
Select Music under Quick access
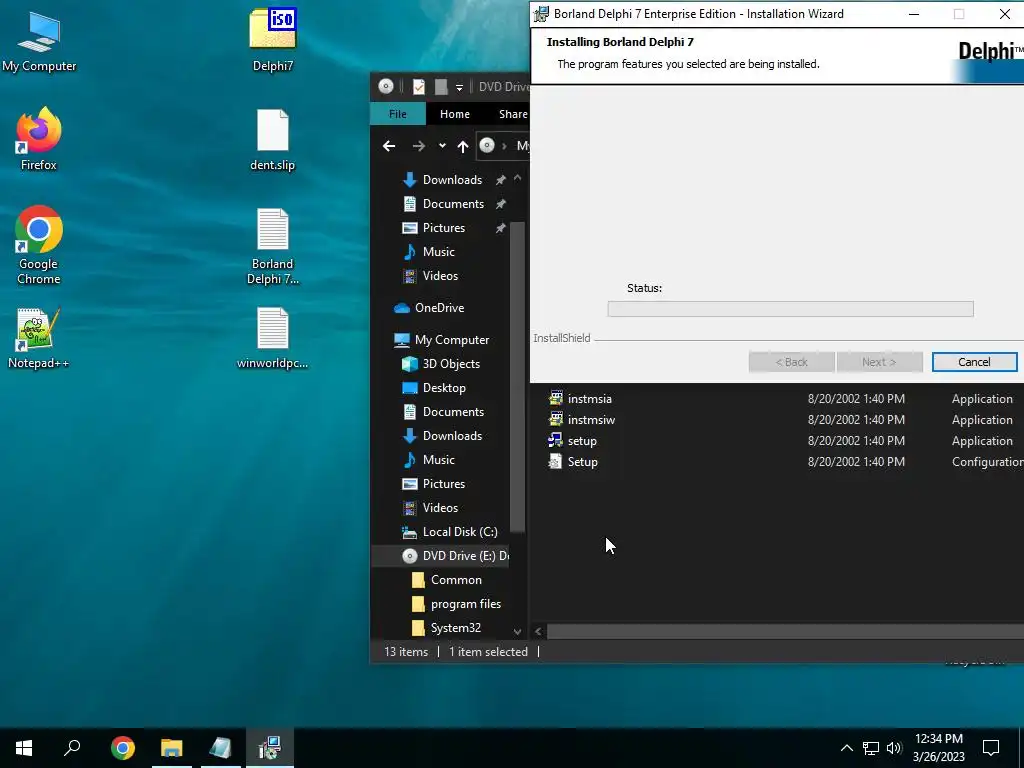click(438, 251)
